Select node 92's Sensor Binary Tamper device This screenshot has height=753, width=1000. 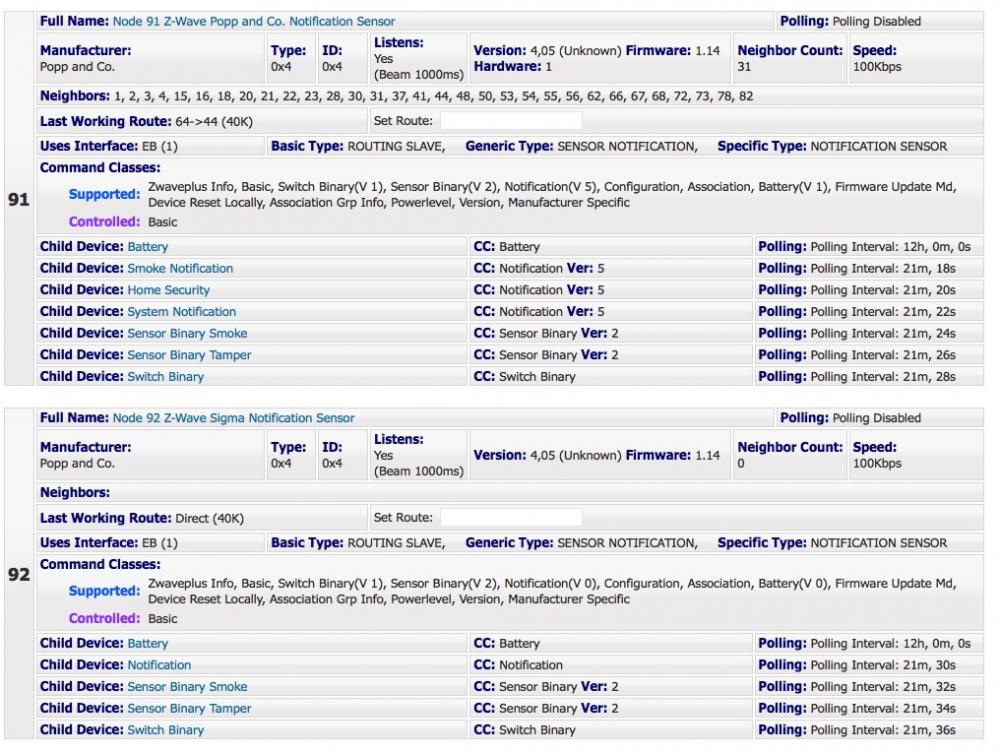click(189, 708)
